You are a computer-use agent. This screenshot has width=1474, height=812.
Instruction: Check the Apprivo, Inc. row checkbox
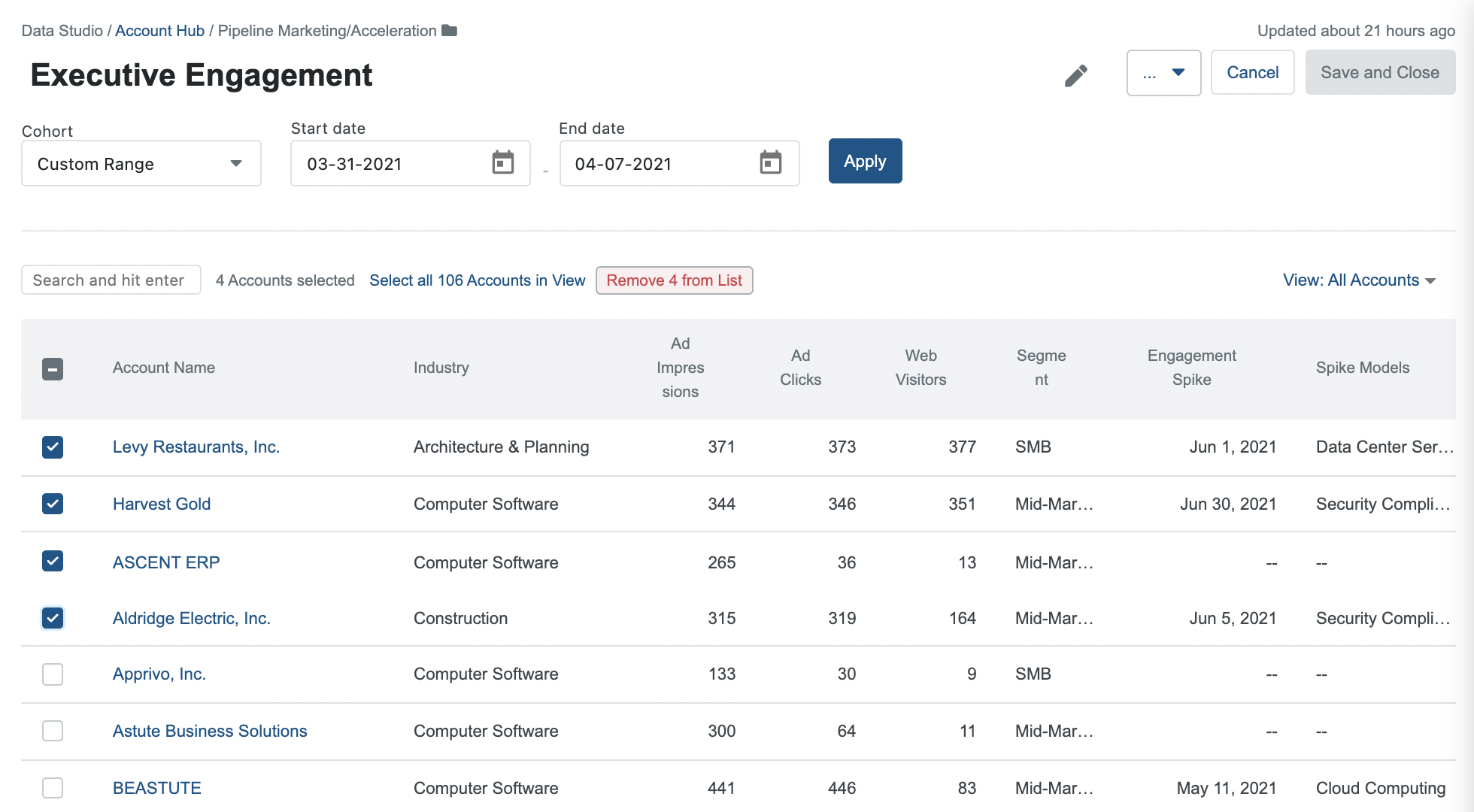click(53, 674)
